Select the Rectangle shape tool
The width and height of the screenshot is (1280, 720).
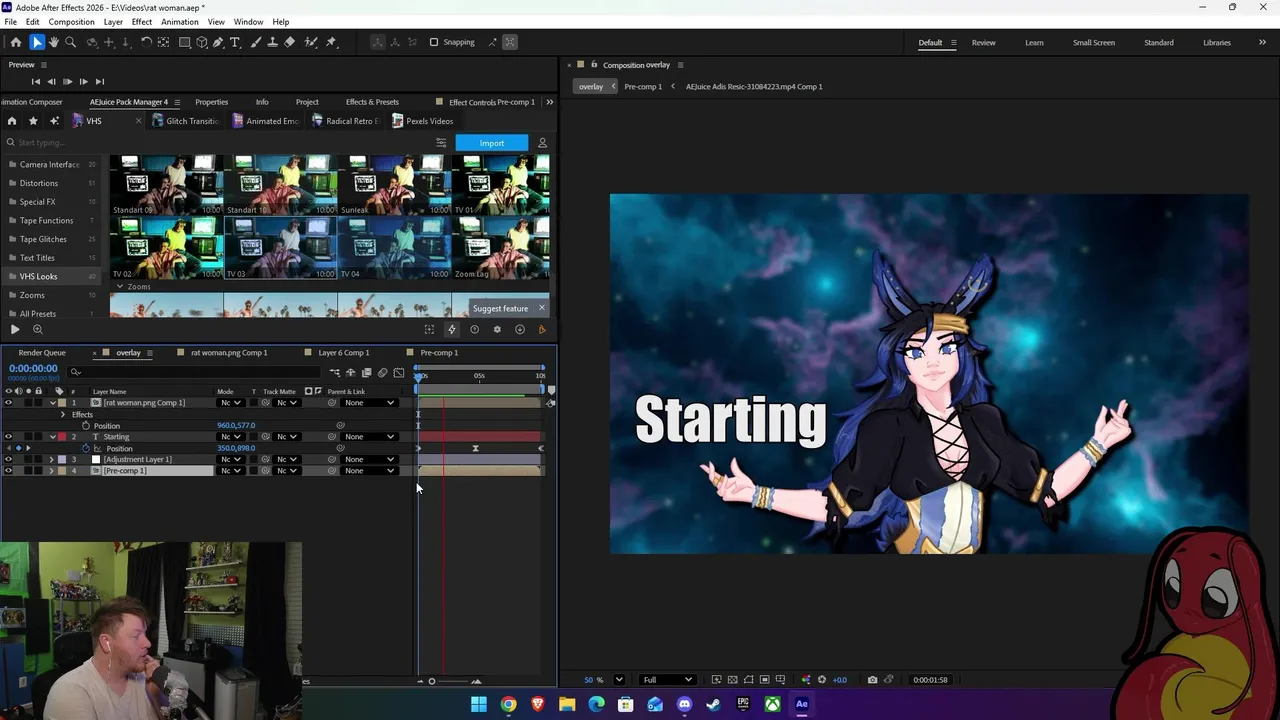pos(185,42)
